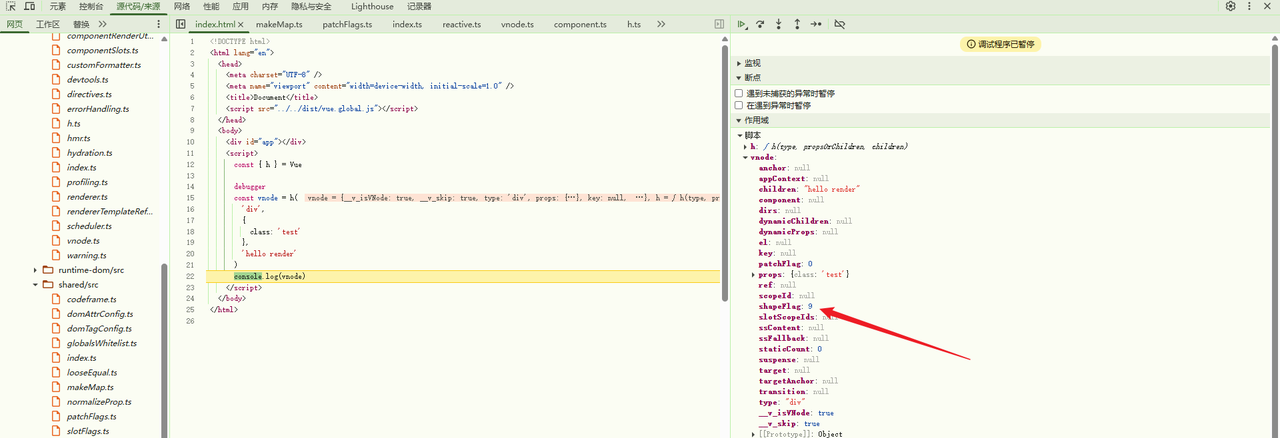This screenshot has width=1280, height=438.
Task: Collapse the 脚本 script scope group
Action: pos(741,135)
